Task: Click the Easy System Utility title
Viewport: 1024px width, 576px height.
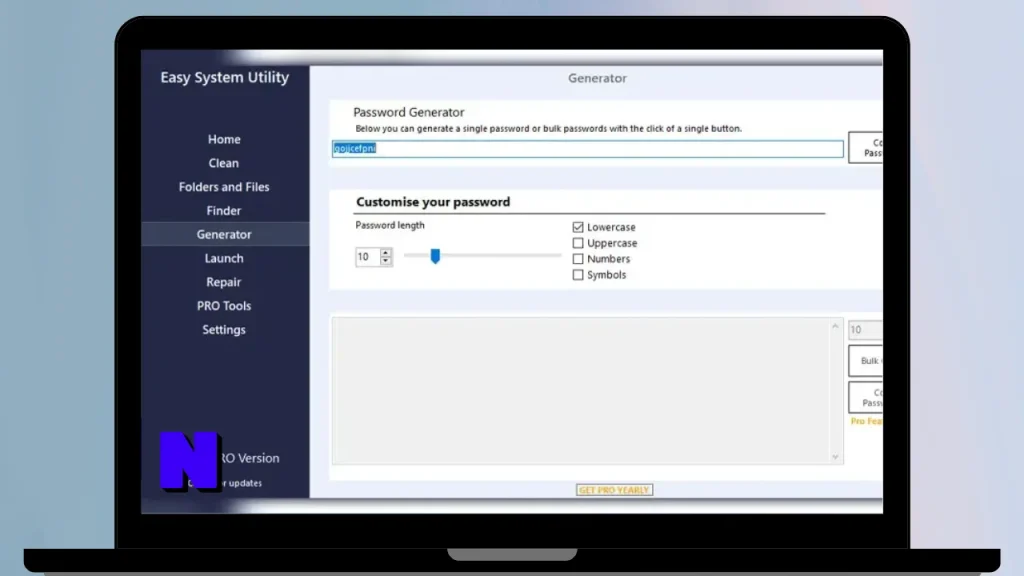Action: click(225, 78)
